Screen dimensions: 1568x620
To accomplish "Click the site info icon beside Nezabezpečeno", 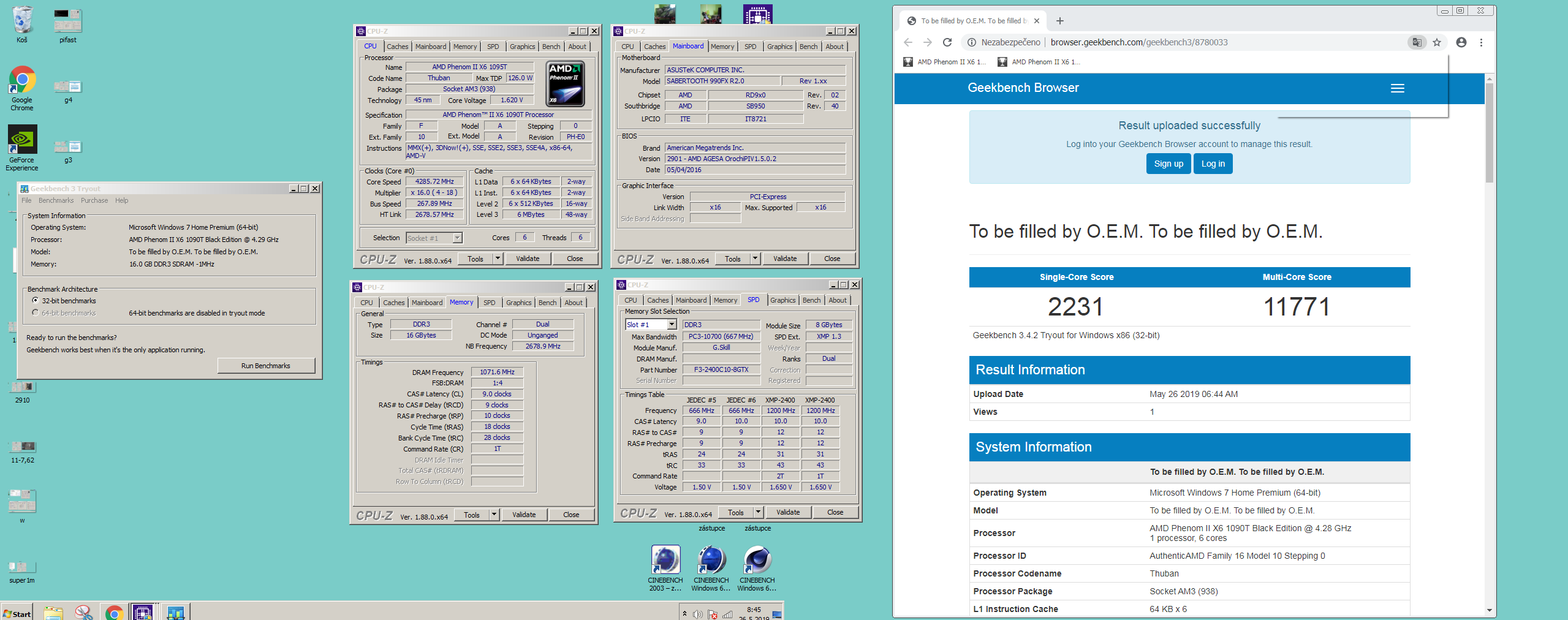I will point(972,42).
